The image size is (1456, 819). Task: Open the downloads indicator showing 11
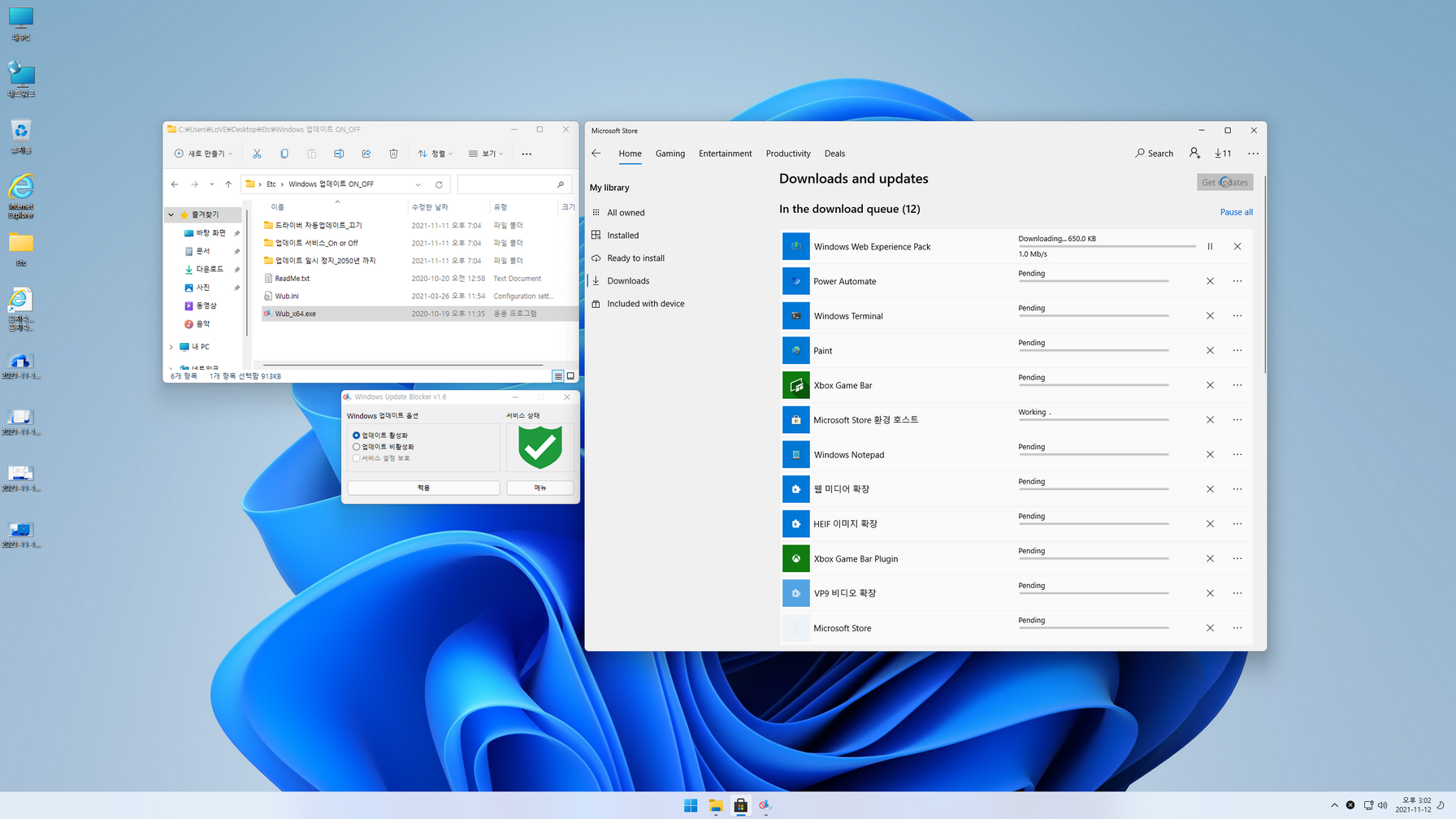1223,153
